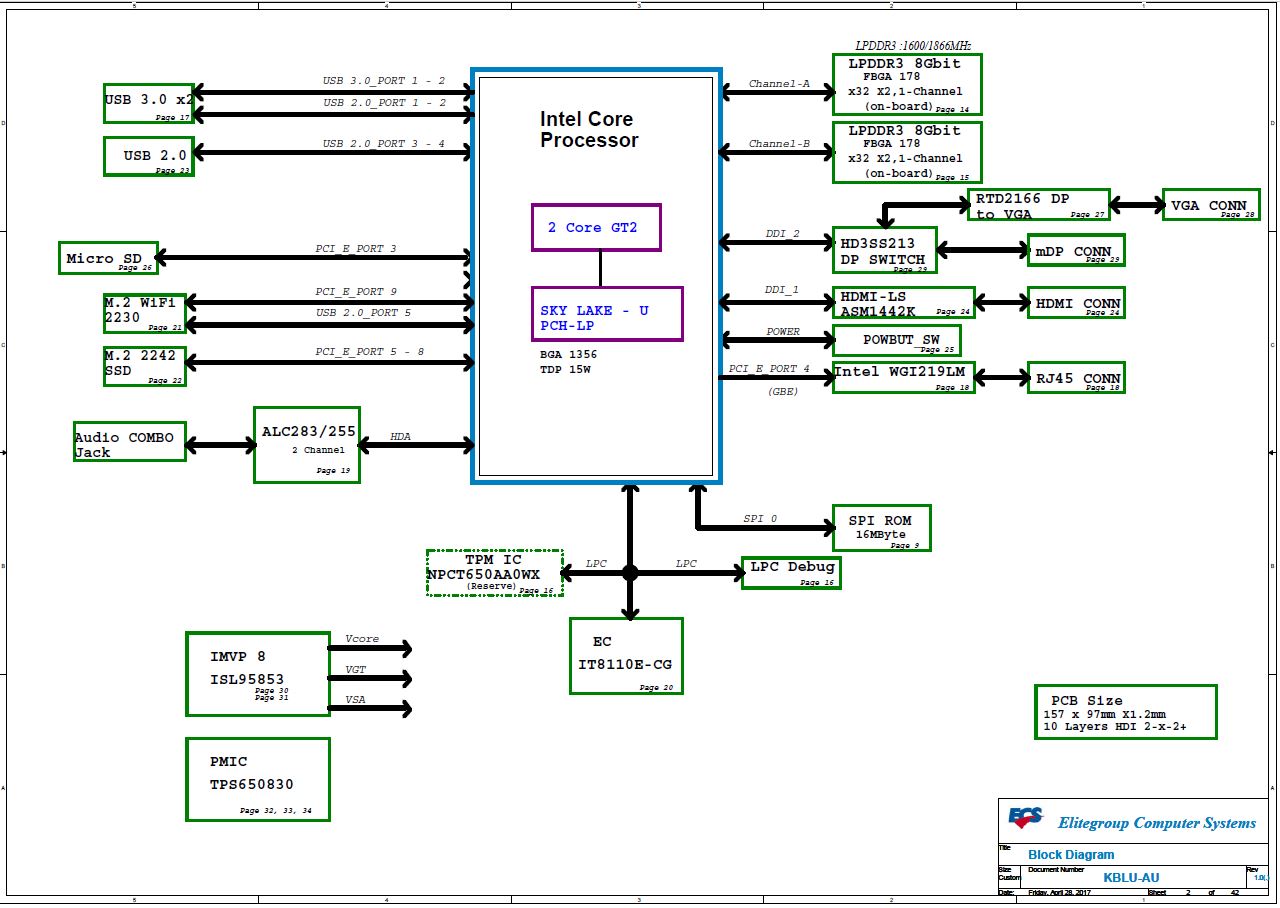Select the 2 Core GT2 box

pyautogui.click(x=596, y=228)
